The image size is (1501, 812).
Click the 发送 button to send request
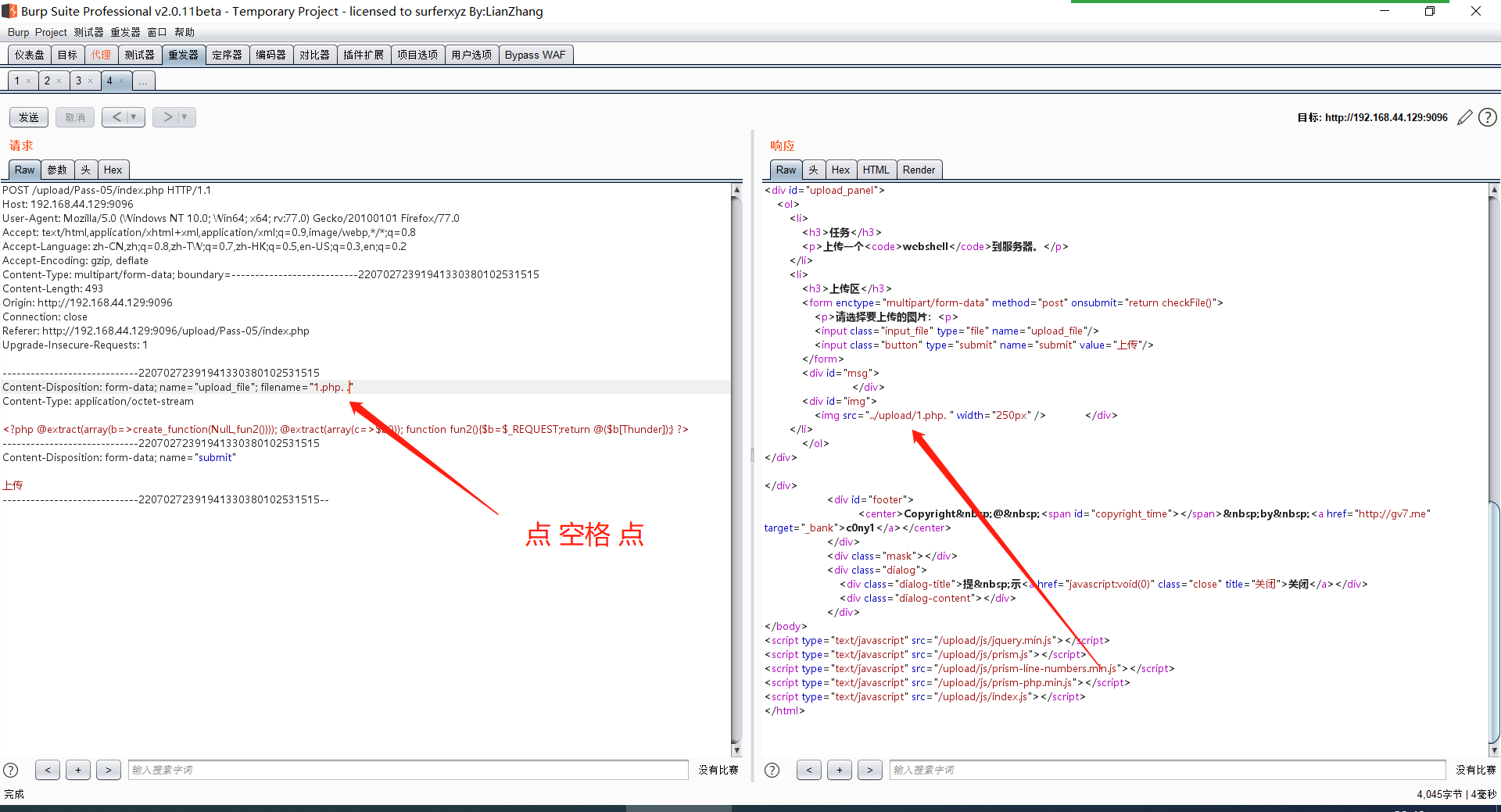tap(29, 117)
